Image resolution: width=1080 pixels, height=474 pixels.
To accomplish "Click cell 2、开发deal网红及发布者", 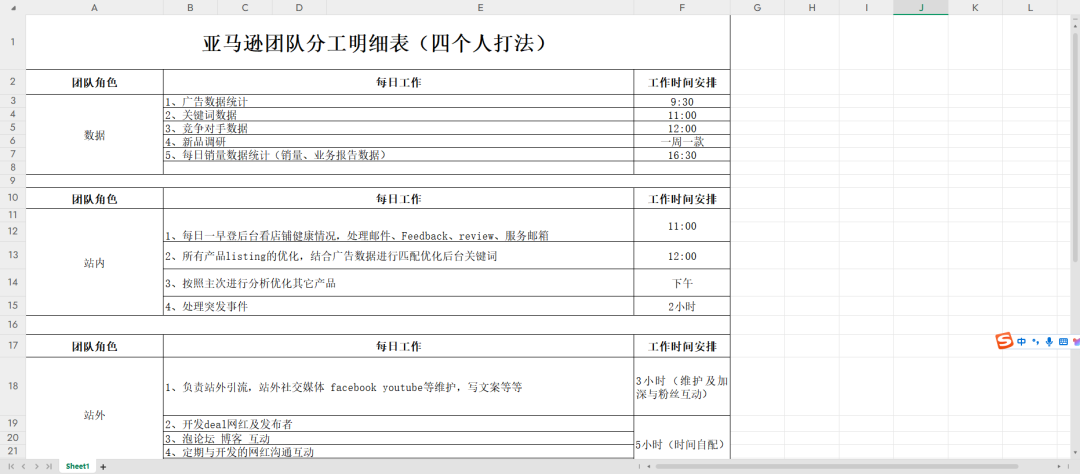I will [399, 423].
